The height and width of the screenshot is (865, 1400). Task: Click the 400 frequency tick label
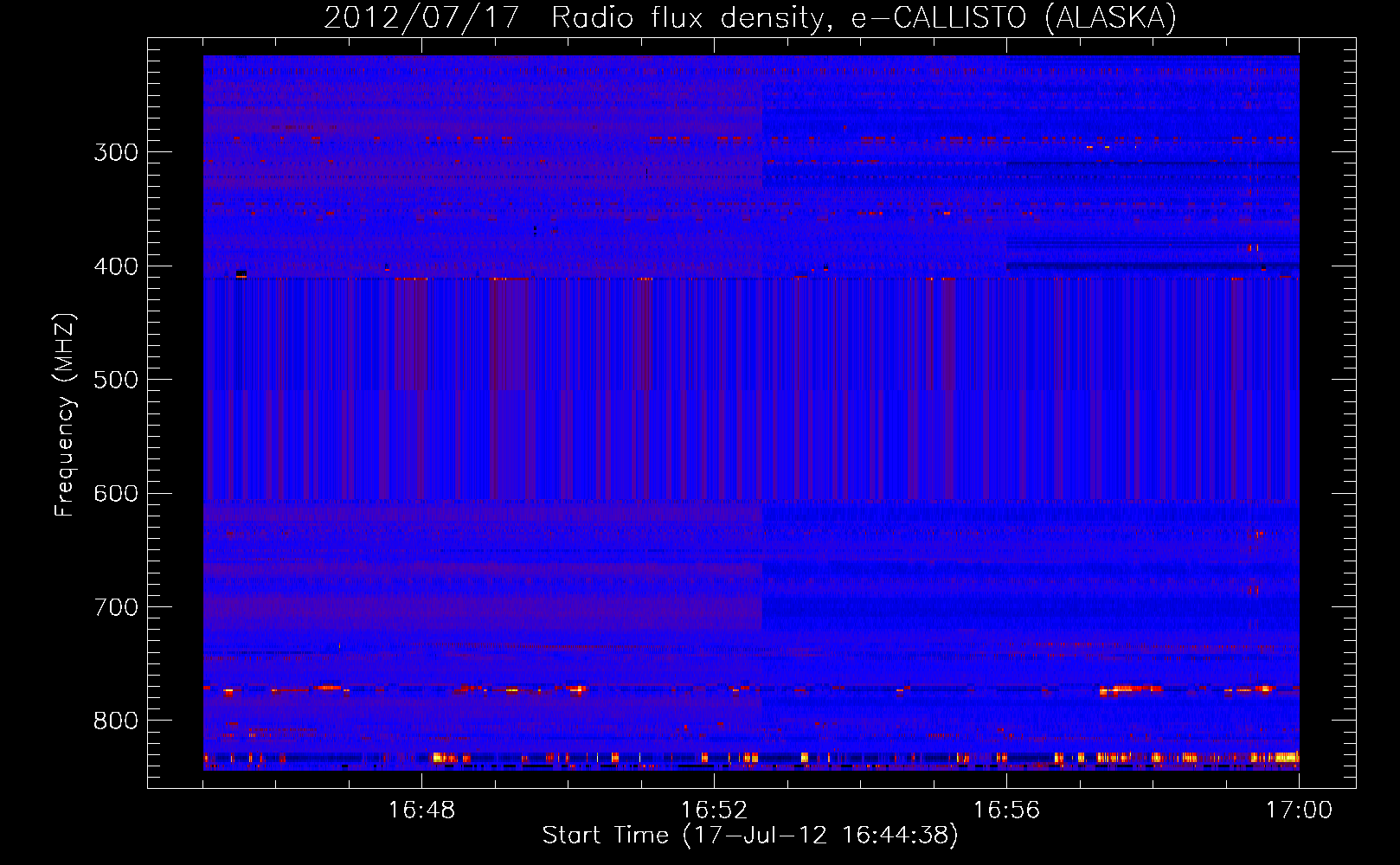[x=116, y=266]
